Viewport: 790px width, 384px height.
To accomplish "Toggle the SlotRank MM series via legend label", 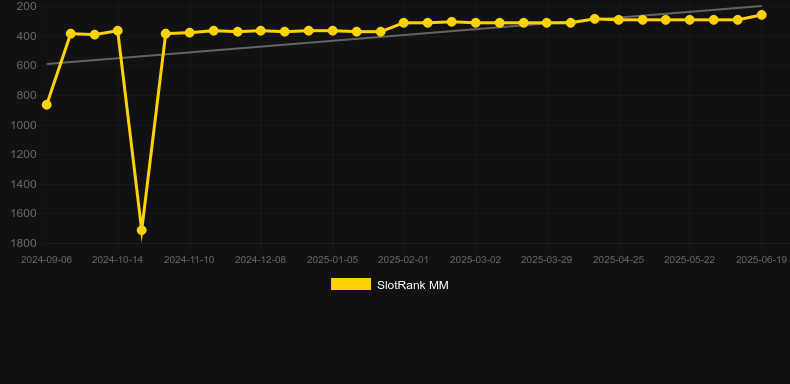I will point(413,285).
